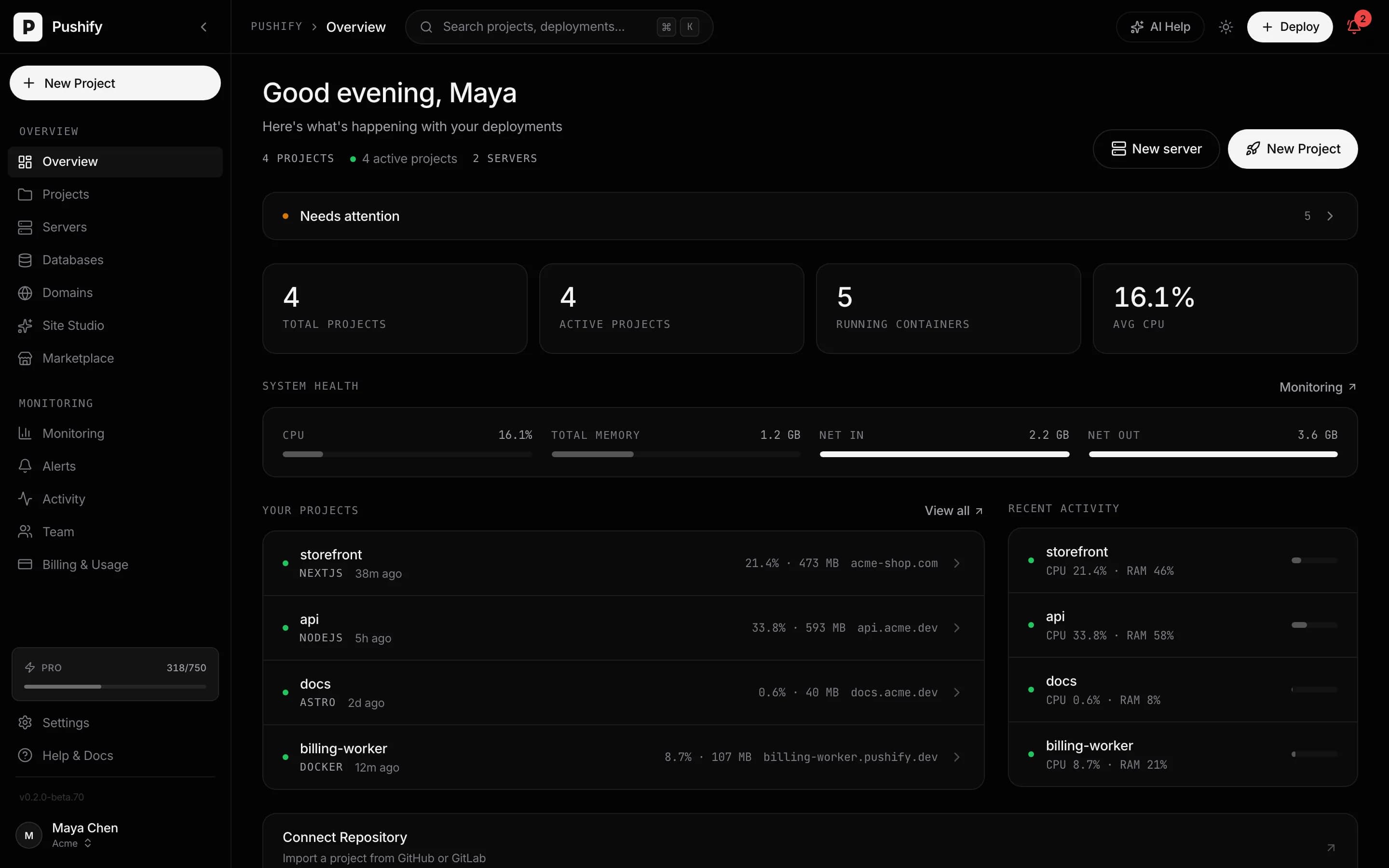Click the Settings gear icon
The width and height of the screenshot is (1389, 868).
pyautogui.click(x=25, y=723)
